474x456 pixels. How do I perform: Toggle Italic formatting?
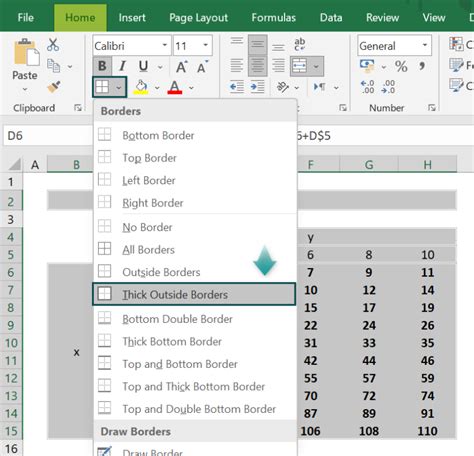(123, 66)
